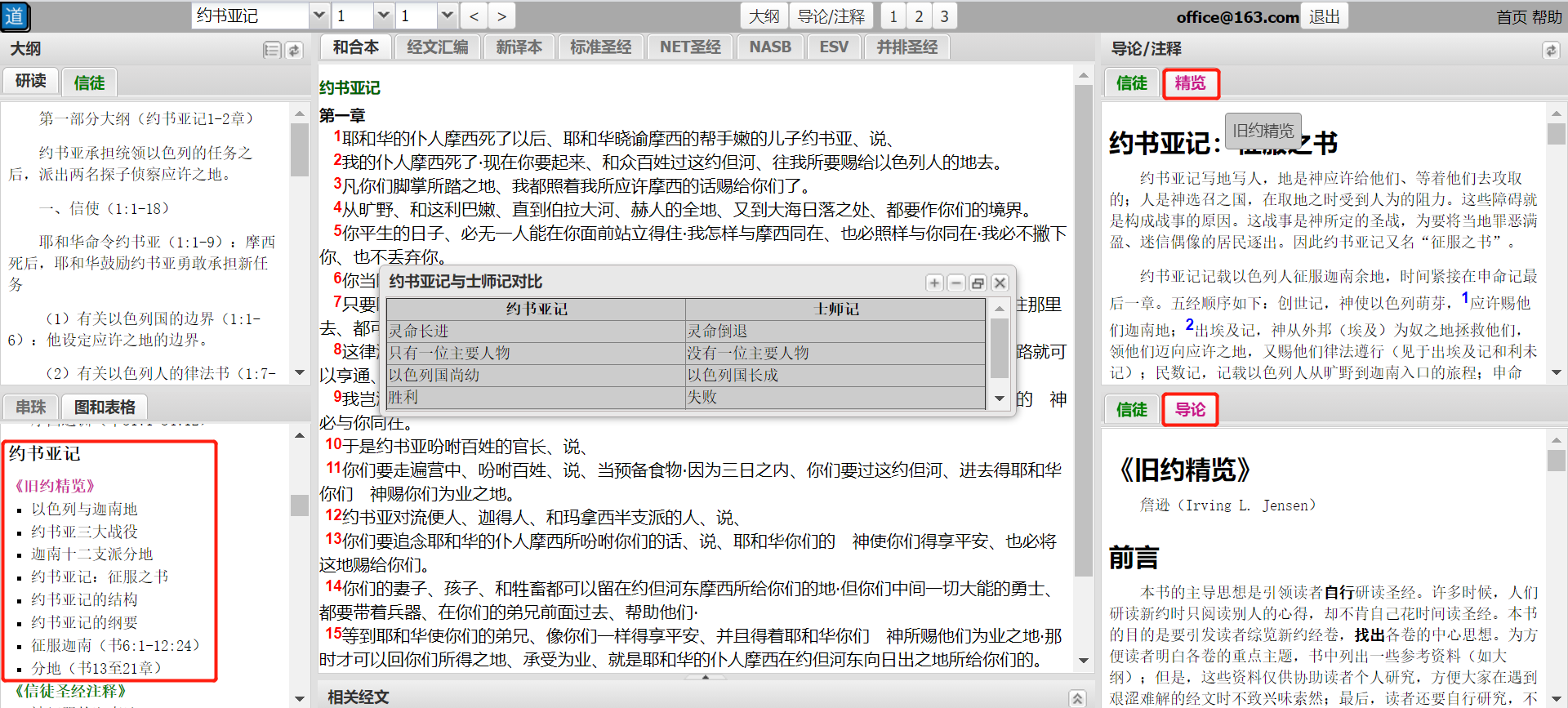Click the swap icon in 导论/注释 panel header
The height and width of the screenshot is (708, 1568).
click(x=1550, y=51)
